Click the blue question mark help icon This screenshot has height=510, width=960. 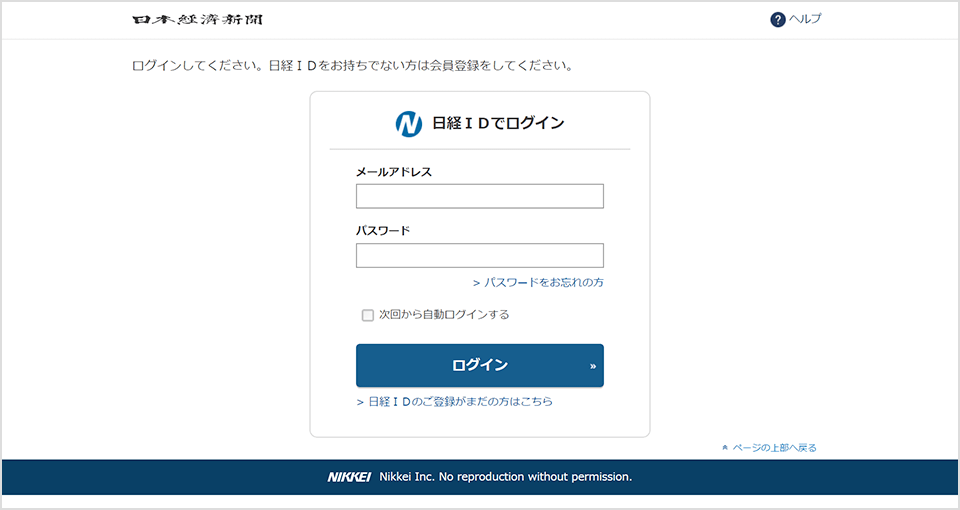pyautogui.click(x=778, y=20)
